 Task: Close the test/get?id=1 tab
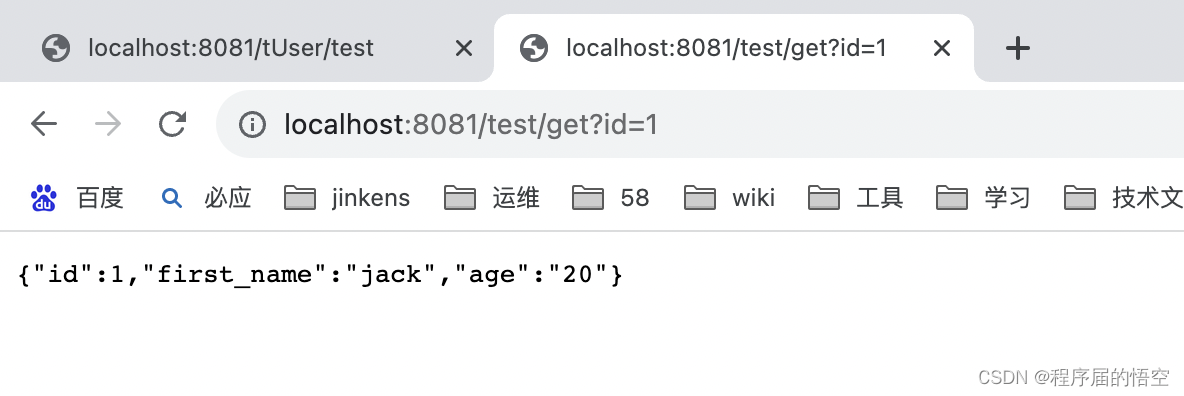point(942,48)
